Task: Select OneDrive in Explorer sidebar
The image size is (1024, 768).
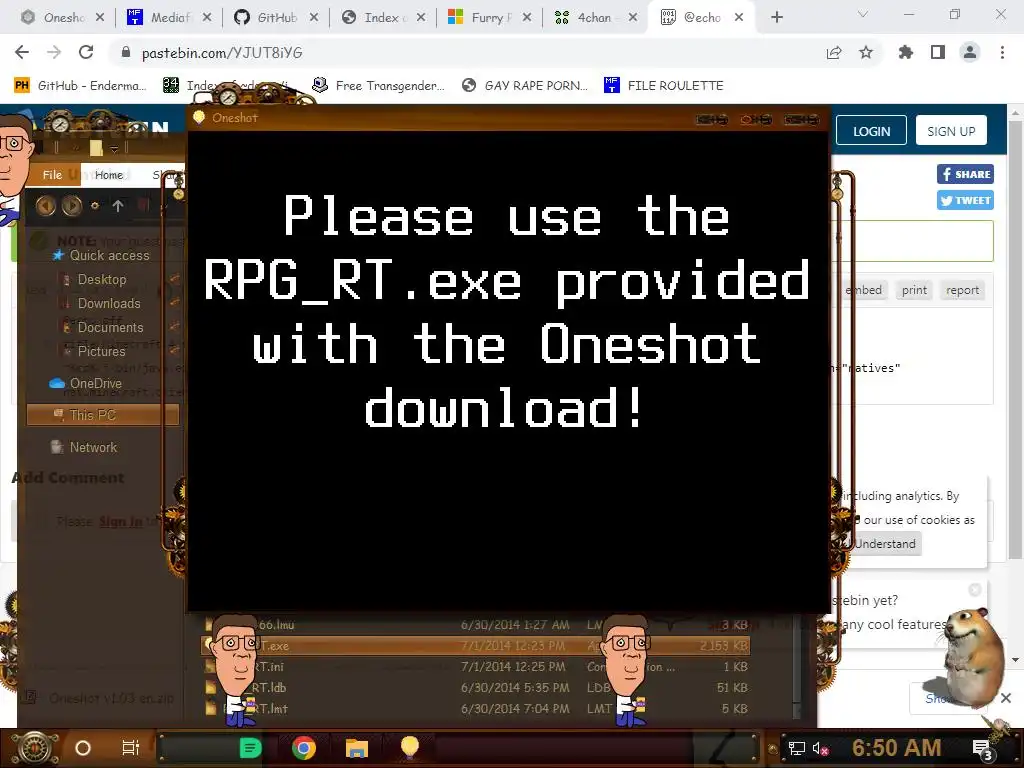Action: [x=86, y=383]
